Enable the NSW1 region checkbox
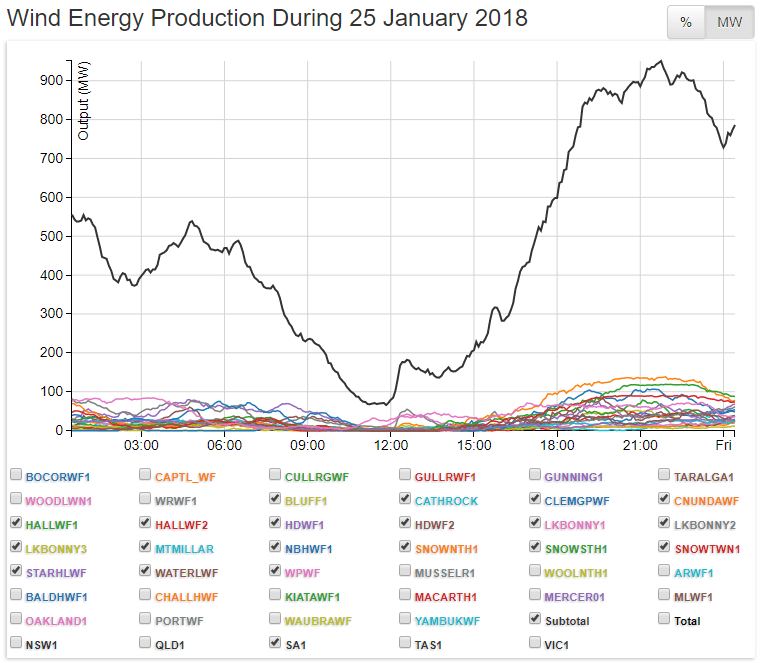 coord(16,644)
